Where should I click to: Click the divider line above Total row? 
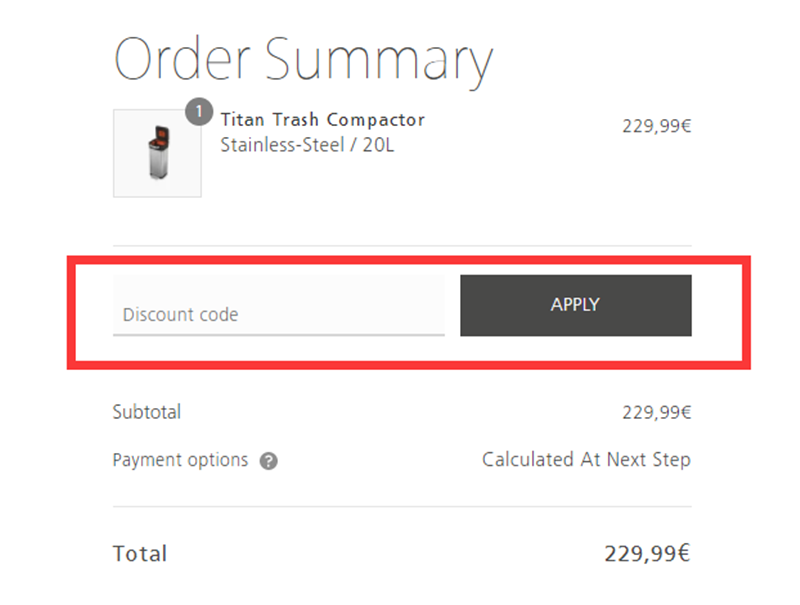[x=402, y=507]
